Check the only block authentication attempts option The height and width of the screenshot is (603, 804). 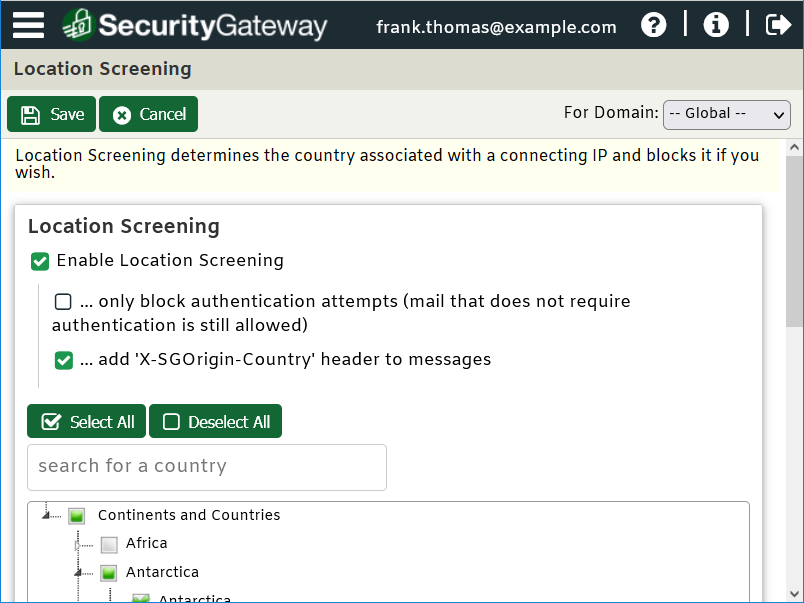click(x=64, y=301)
